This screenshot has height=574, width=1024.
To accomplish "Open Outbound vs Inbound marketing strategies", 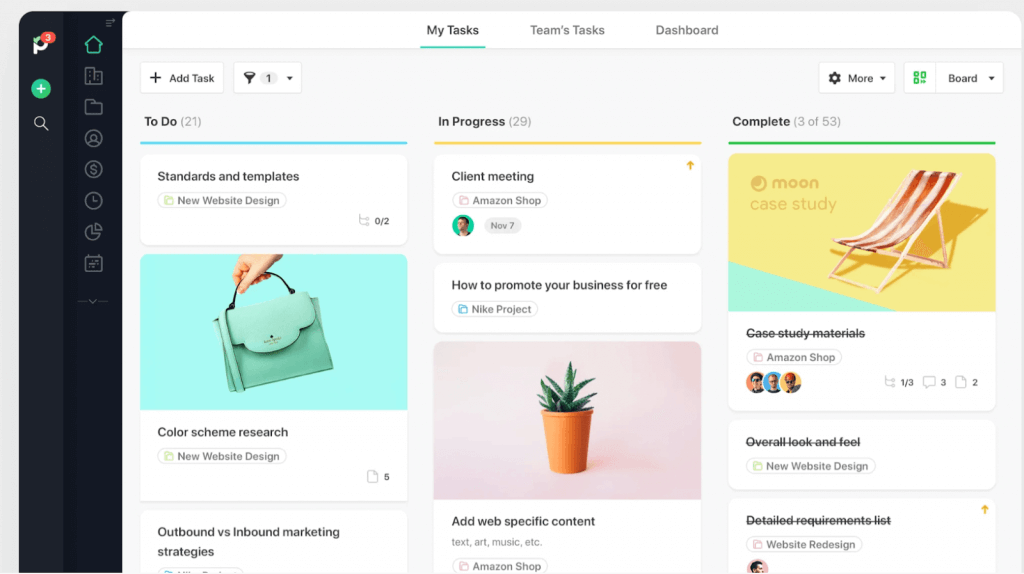I will (248, 541).
